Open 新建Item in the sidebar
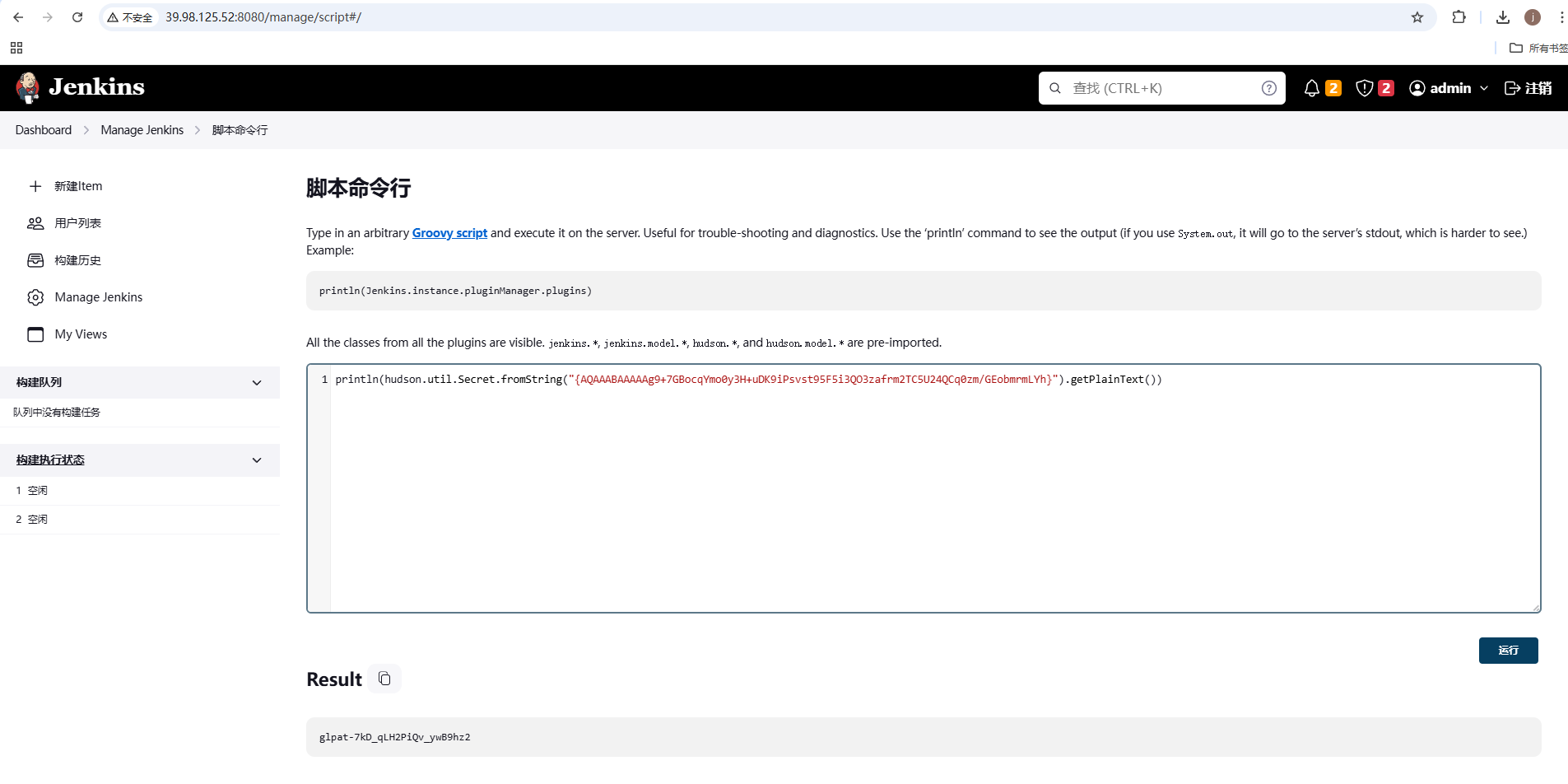Viewport: 1568px width, 784px height. tap(78, 186)
